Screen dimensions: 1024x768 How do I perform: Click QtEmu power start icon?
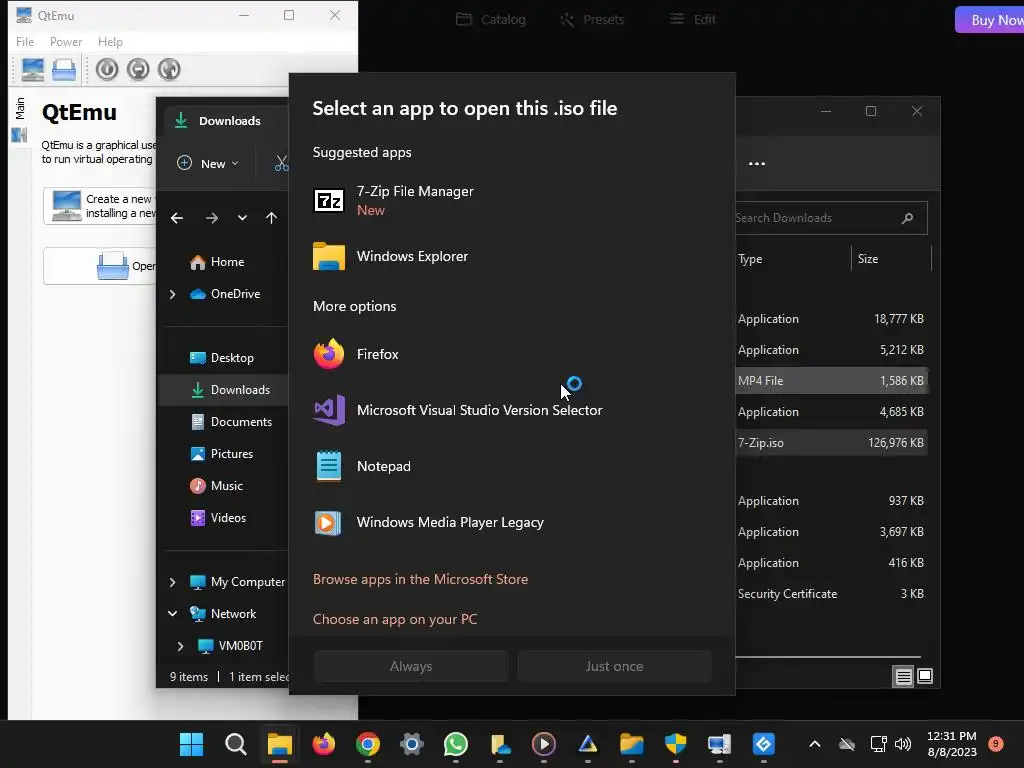point(106,69)
